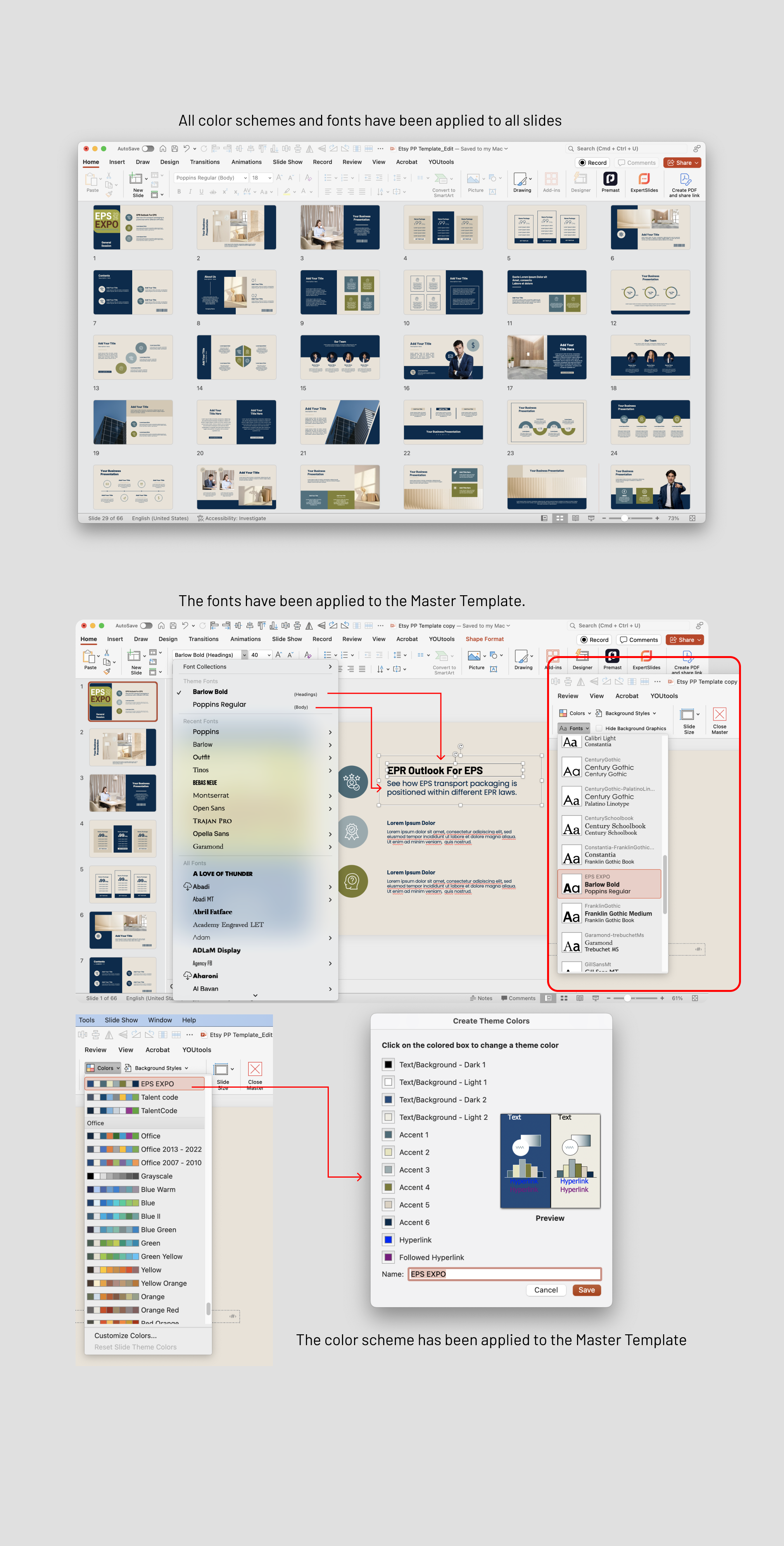Expand the Poppins recent font submenu
Screen dimensions: 784x1546
330,732
